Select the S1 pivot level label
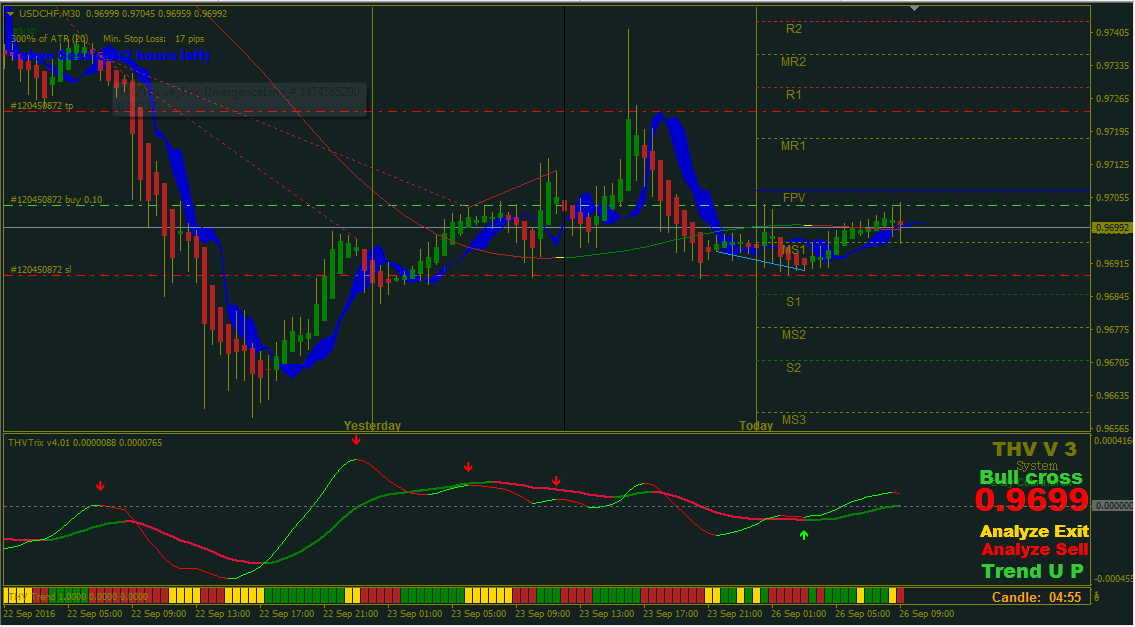1135x627 pixels. (794, 302)
